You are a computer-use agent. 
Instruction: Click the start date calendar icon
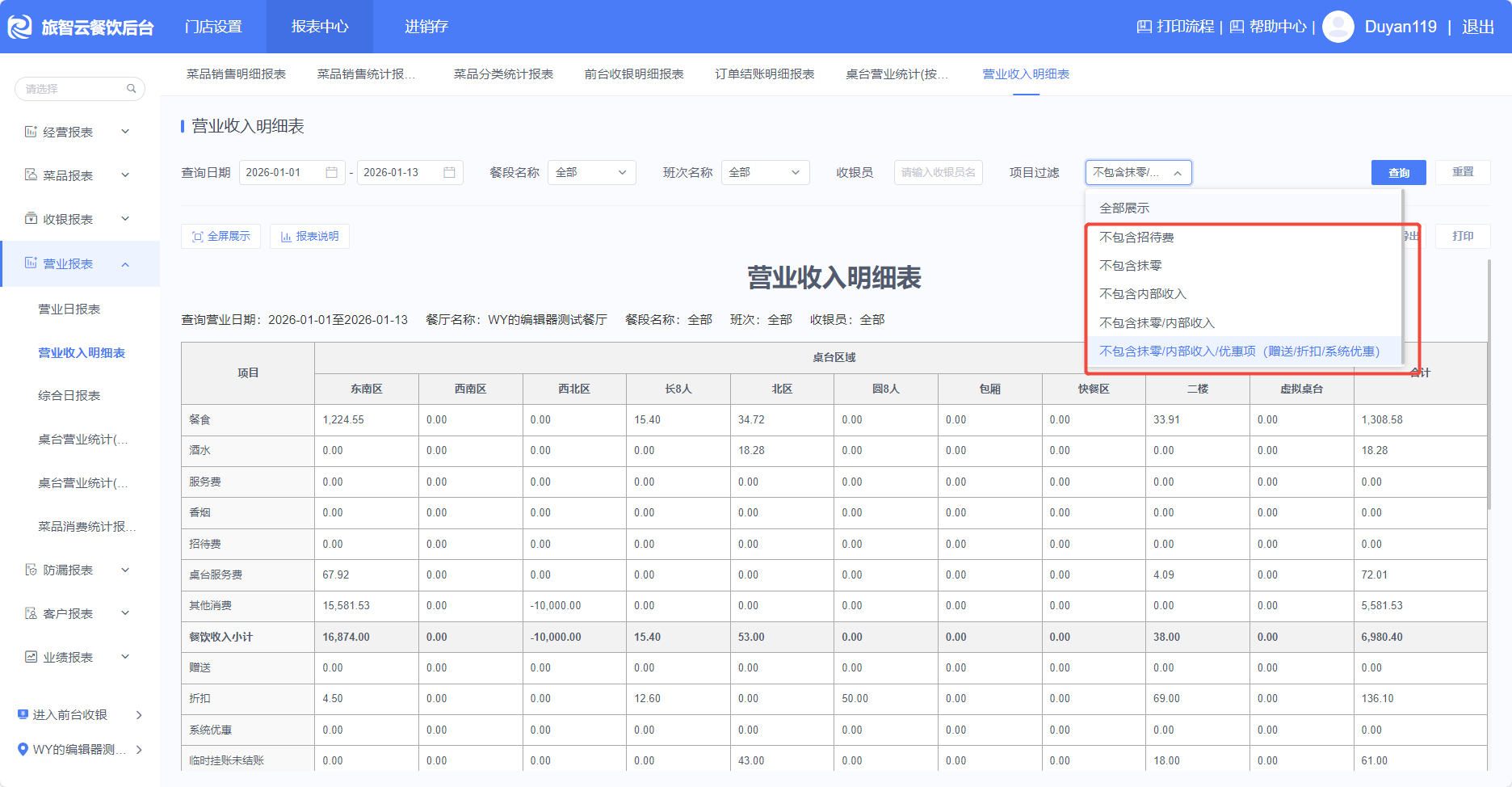click(331, 172)
